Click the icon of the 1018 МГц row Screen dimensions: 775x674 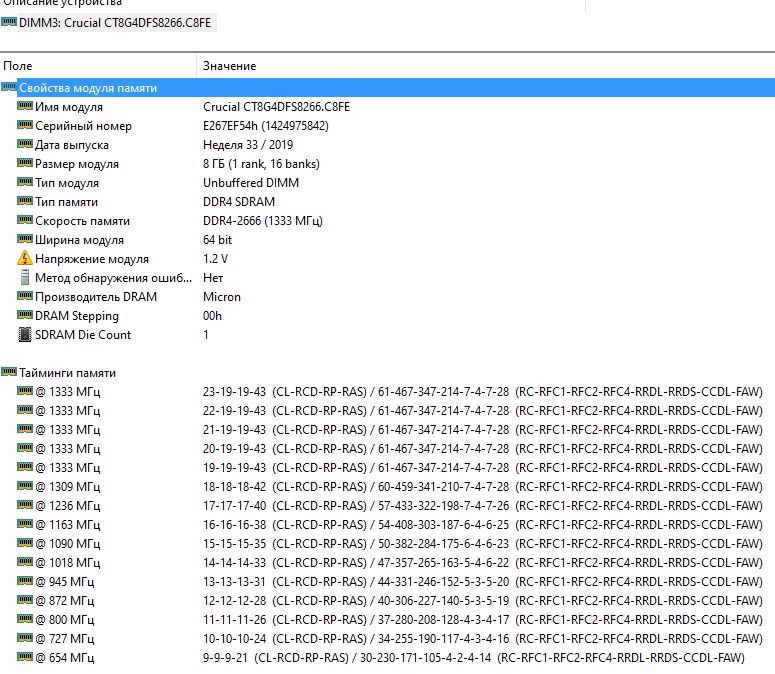pos(25,562)
